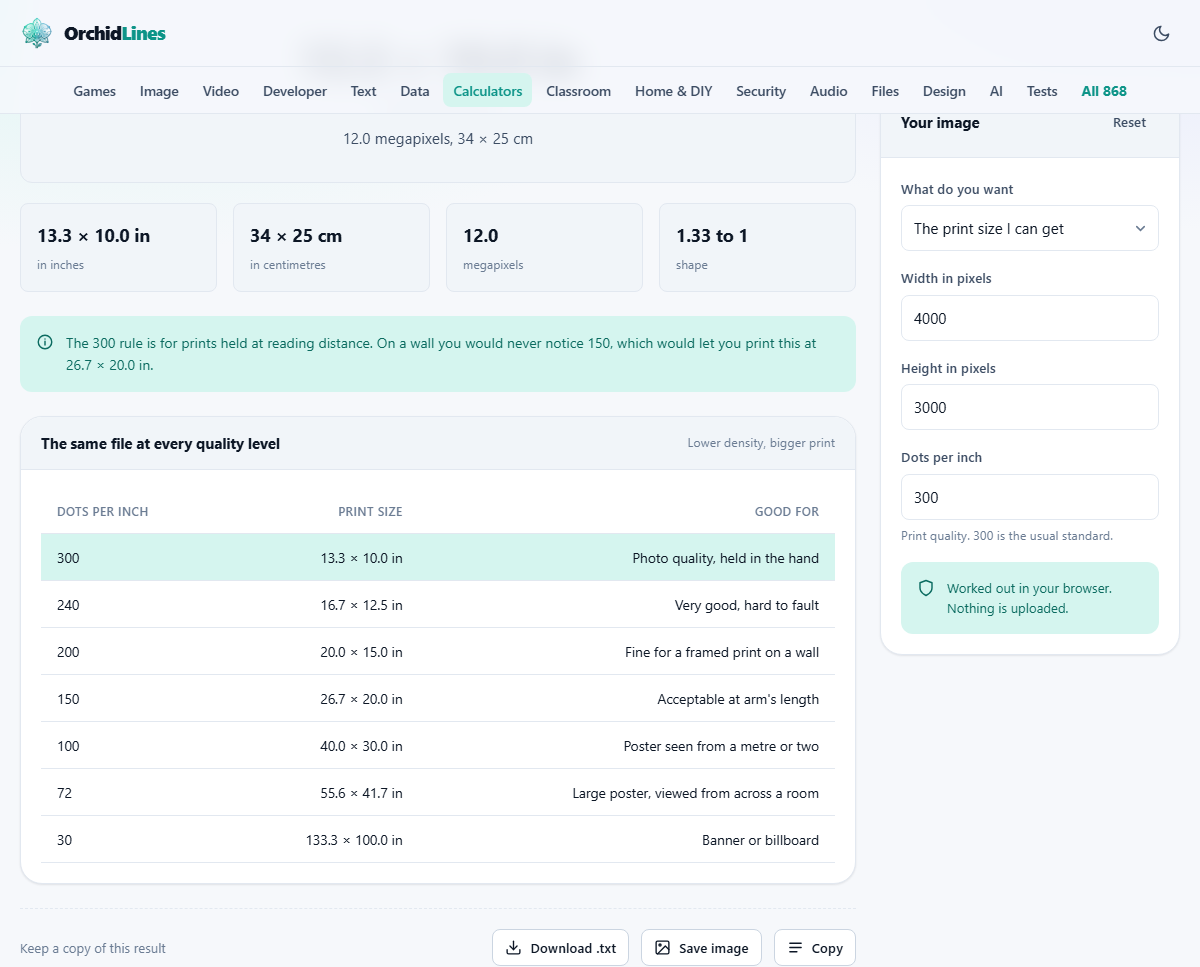
Task: Focus the Width in pixels field
Action: tap(1030, 318)
